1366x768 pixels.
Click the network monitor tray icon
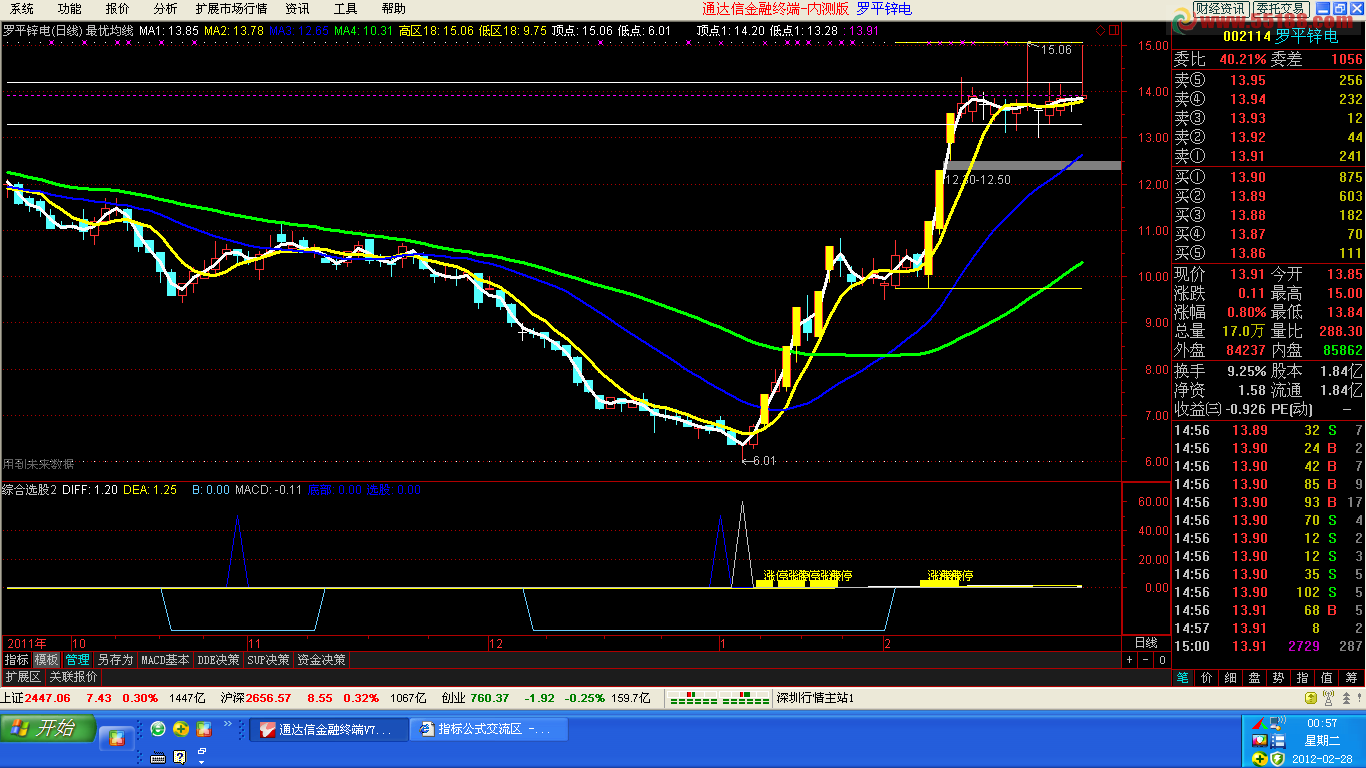tap(1277, 722)
